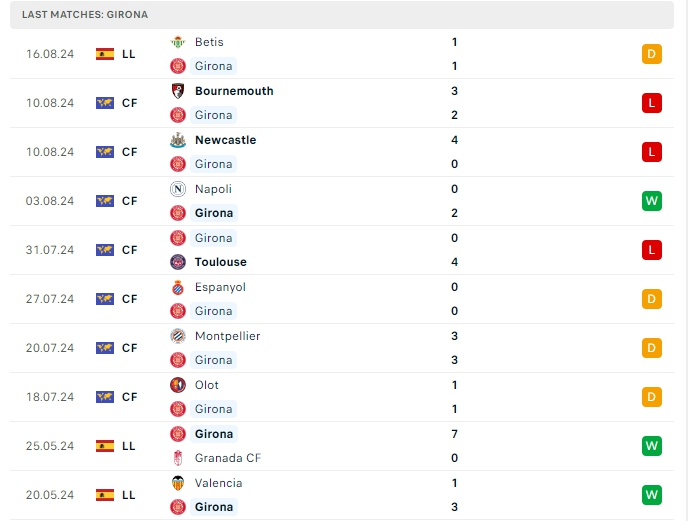Click the Espanyol club crest icon
Viewport: 688px width, 521px height.
point(178,287)
